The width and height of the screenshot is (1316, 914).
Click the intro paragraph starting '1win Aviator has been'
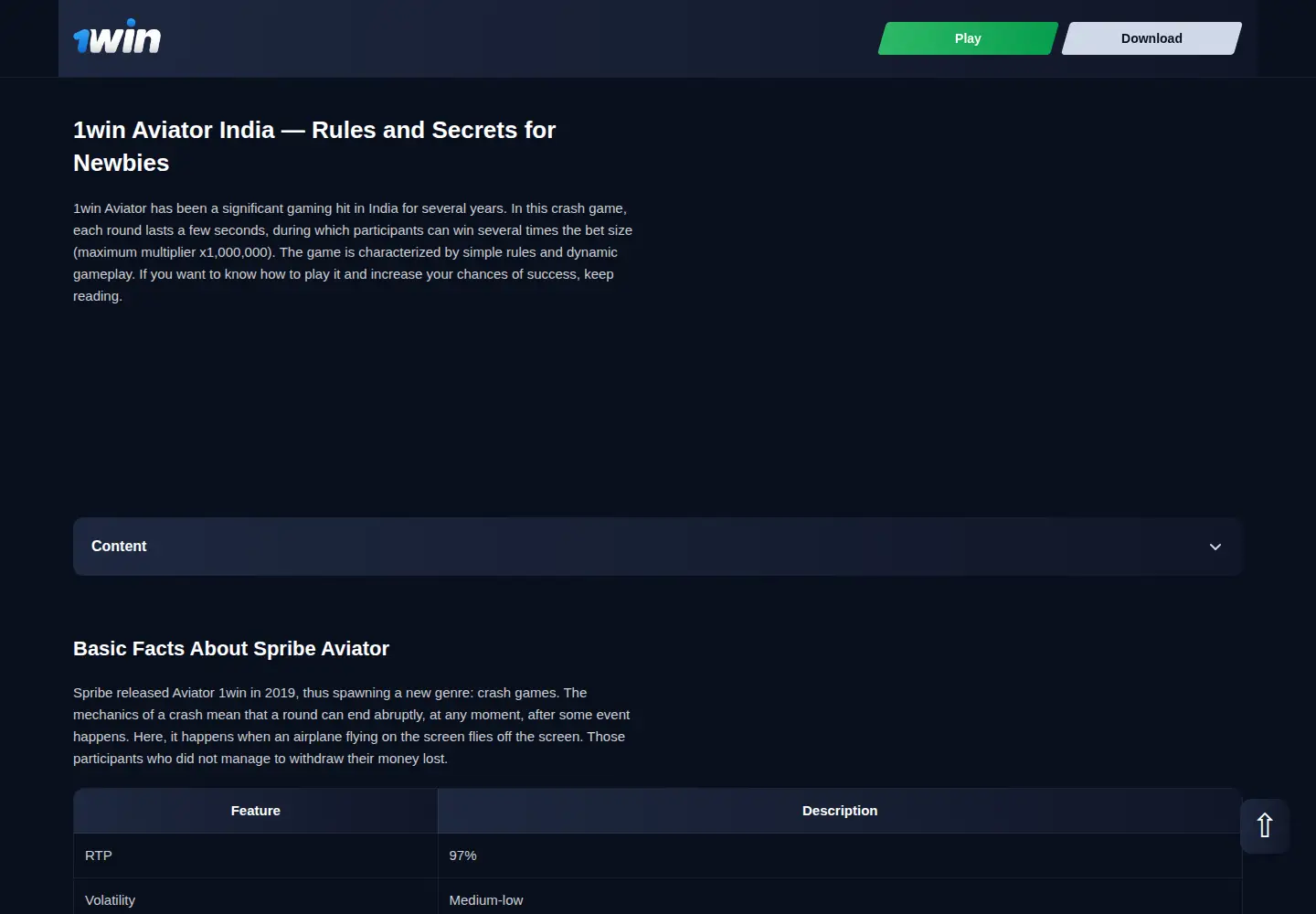[x=353, y=252]
